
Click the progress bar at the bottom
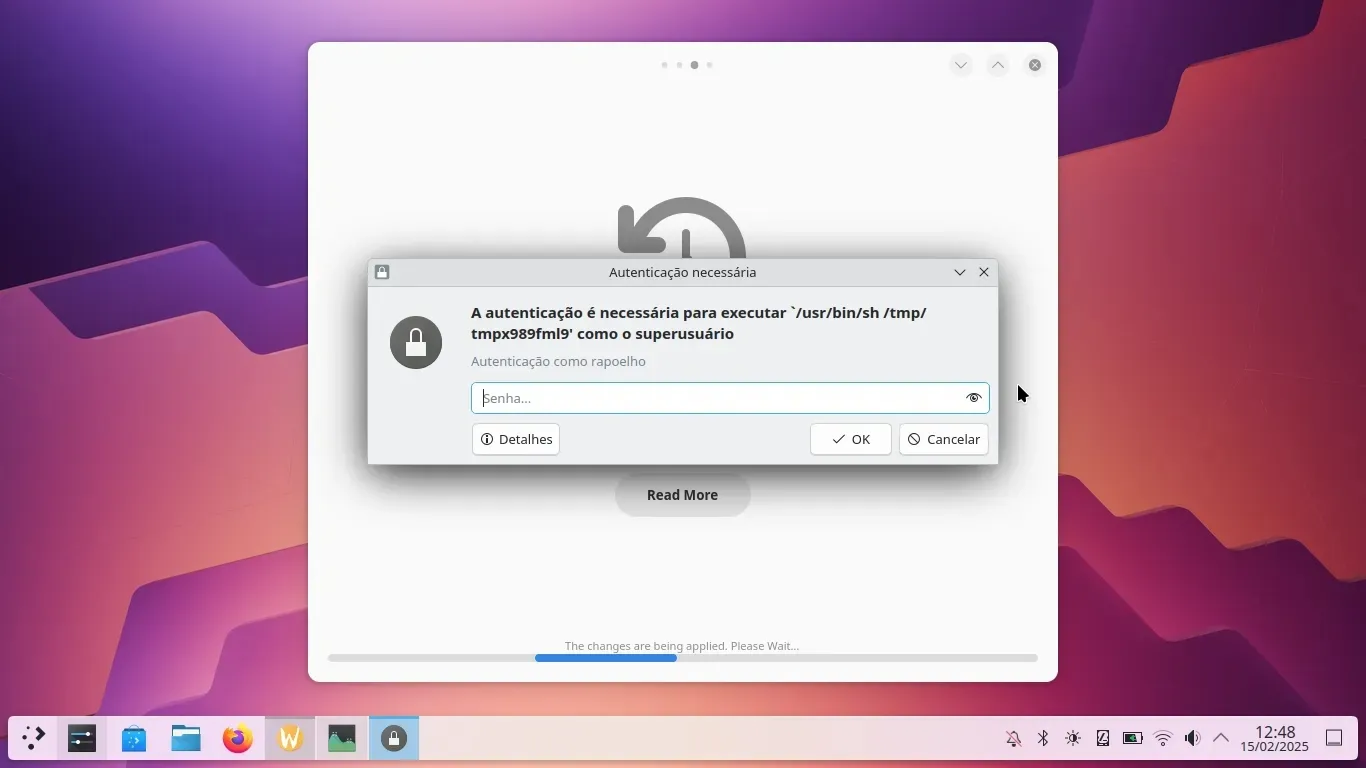coord(682,658)
